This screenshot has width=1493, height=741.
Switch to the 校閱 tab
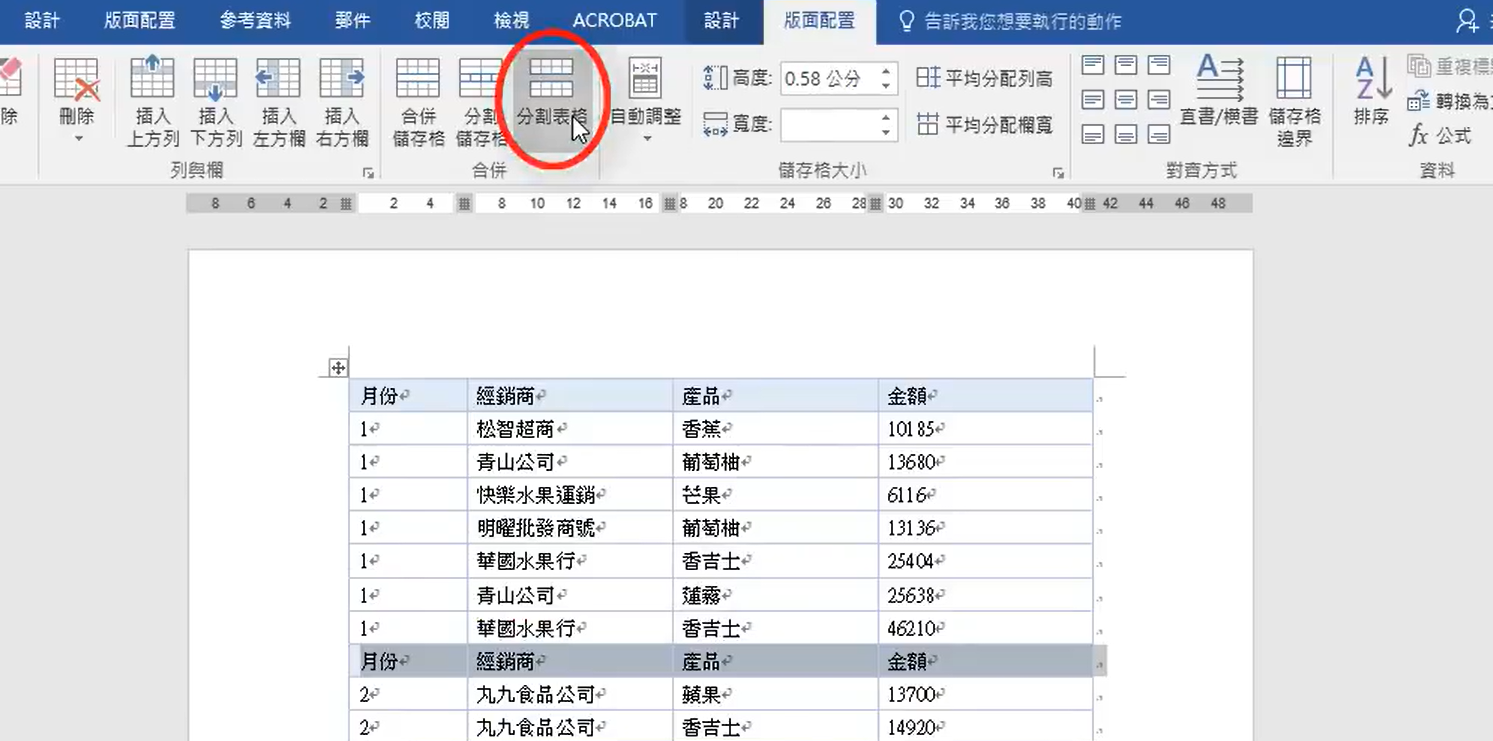(432, 21)
